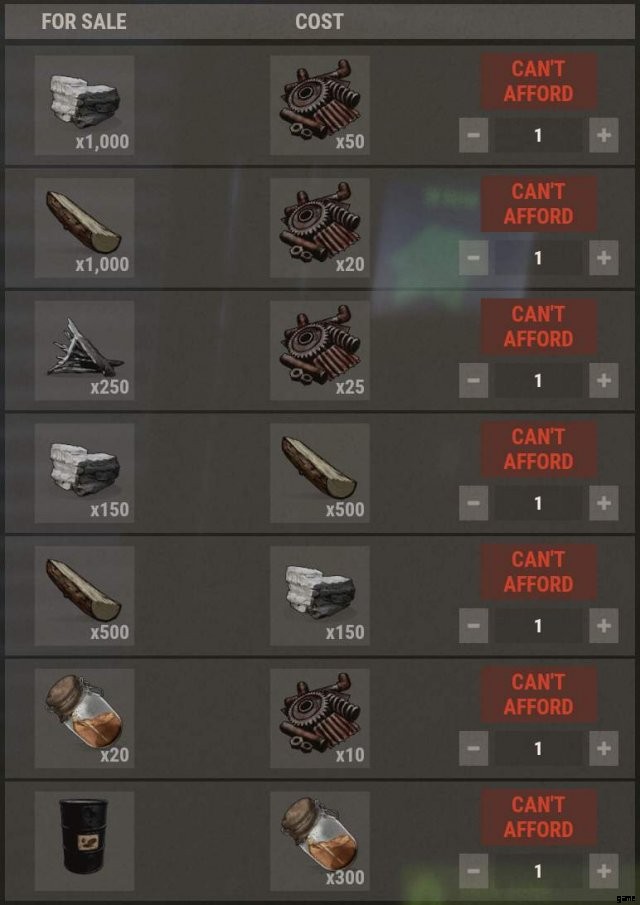This screenshot has height=905, width=640.
Task: Click the scrap x50 cost icon
Action: tap(320, 105)
